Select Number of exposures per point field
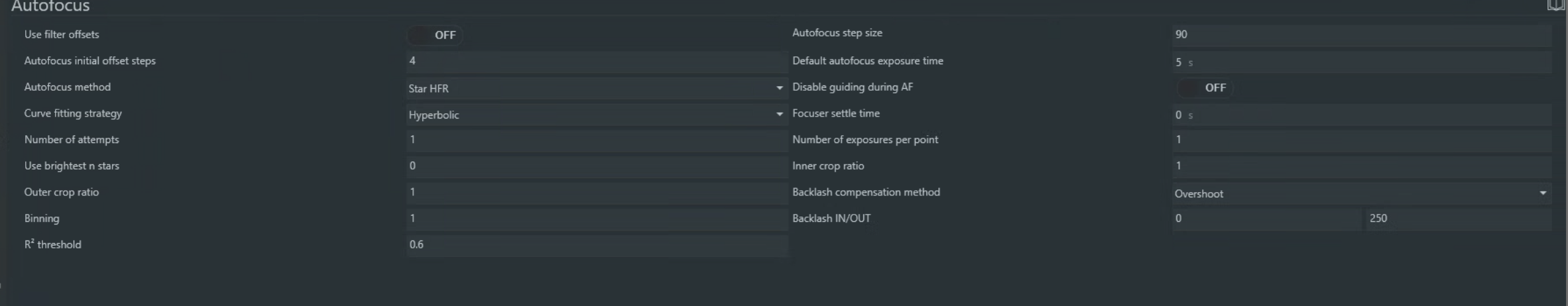 [x=1360, y=140]
